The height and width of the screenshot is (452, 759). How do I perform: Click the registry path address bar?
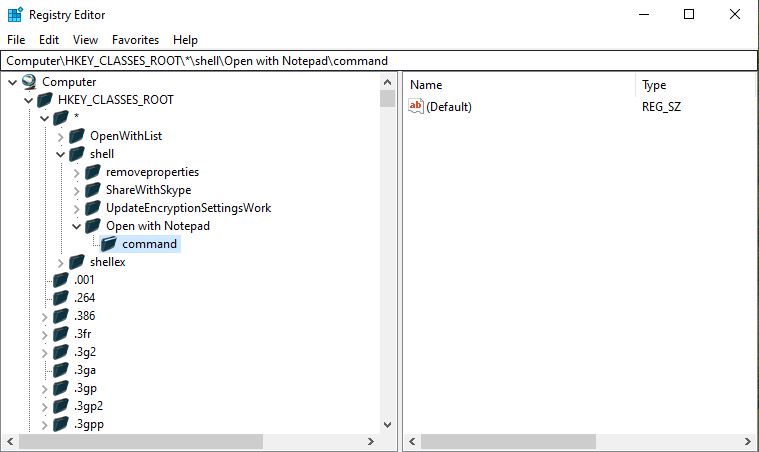pyautogui.click(x=379, y=61)
